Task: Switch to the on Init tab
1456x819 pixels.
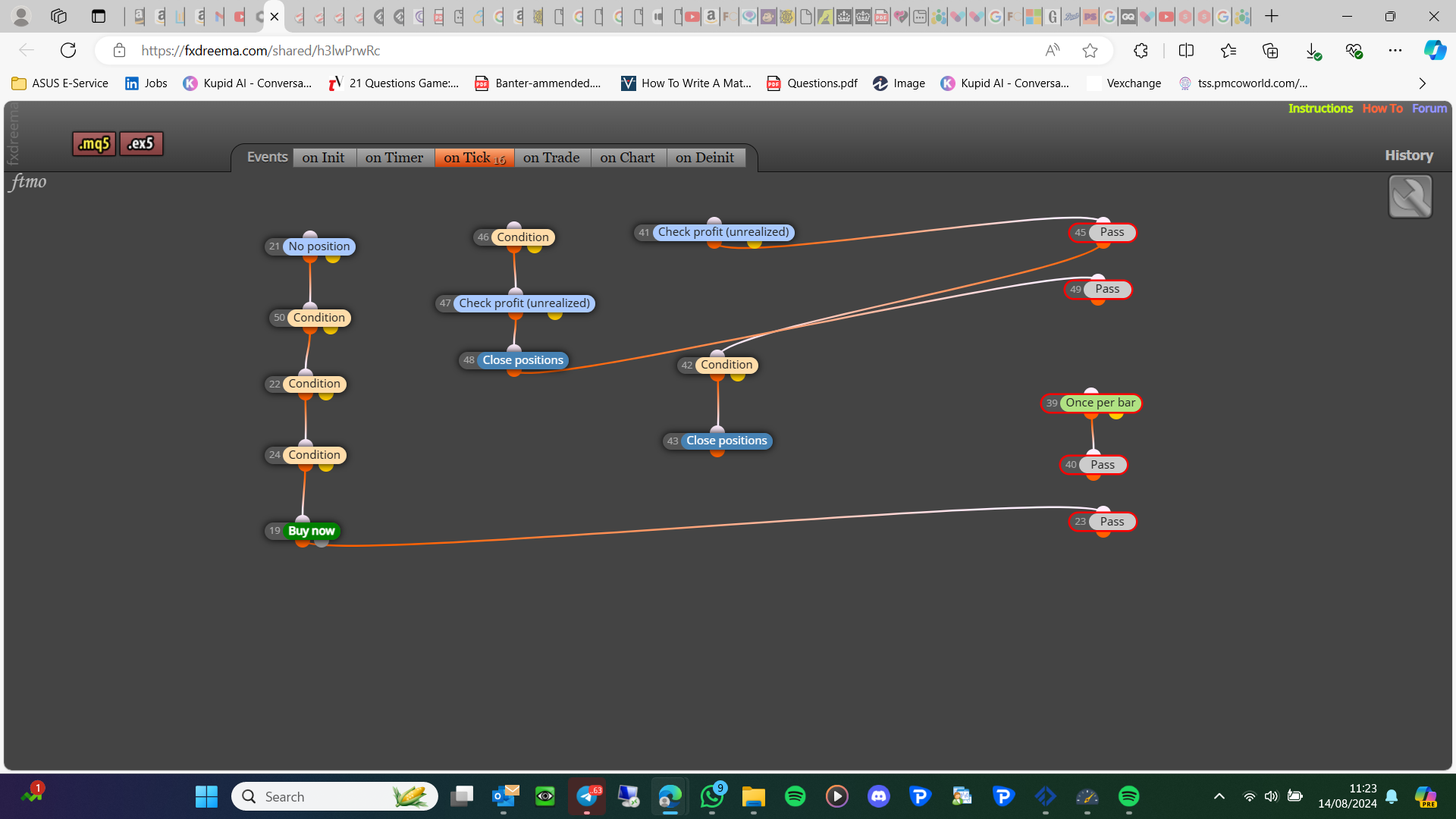Action: tap(324, 158)
